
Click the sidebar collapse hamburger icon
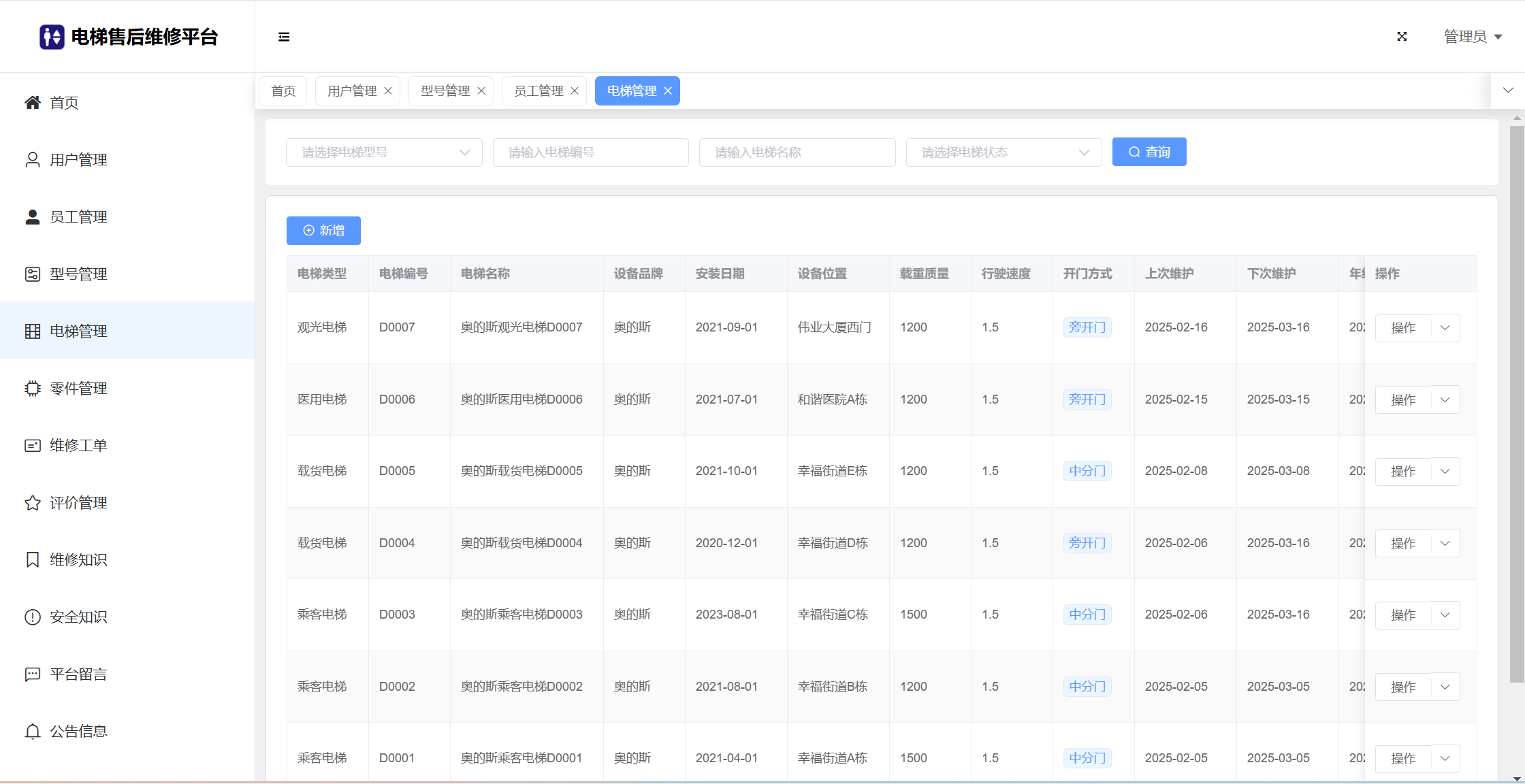pyautogui.click(x=284, y=37)
